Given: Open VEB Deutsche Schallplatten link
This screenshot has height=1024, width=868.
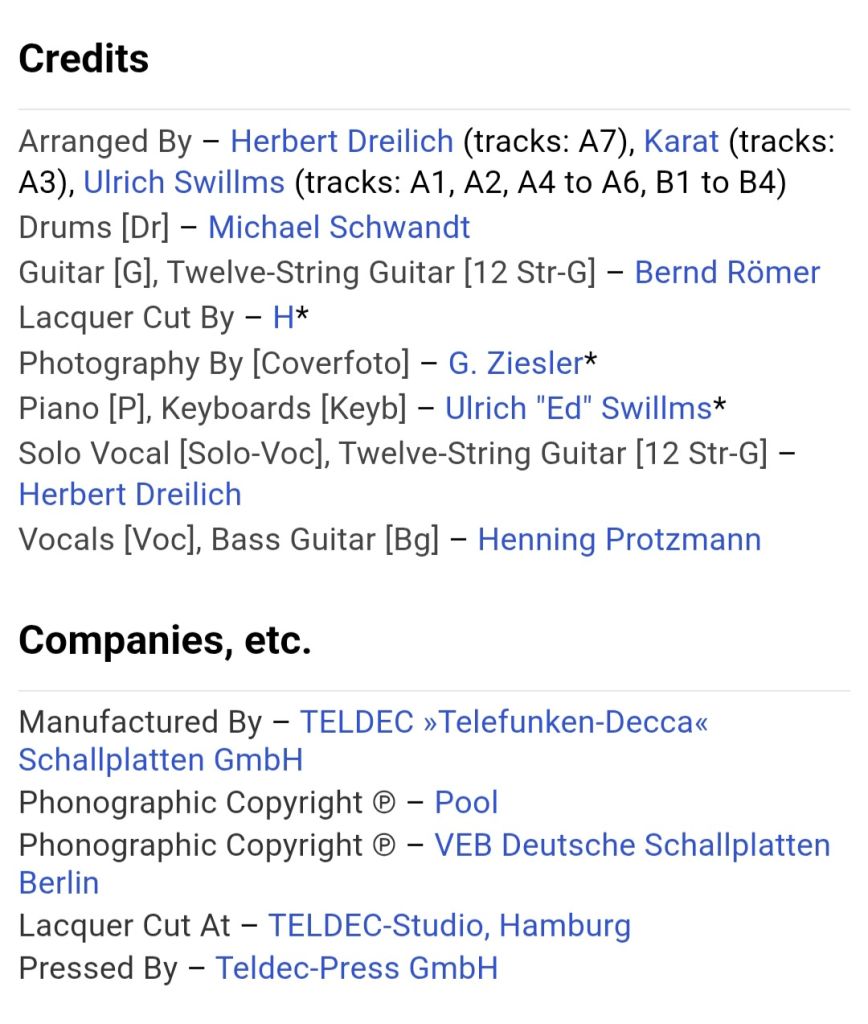Looking at the screenshot, I should point(632,845).
